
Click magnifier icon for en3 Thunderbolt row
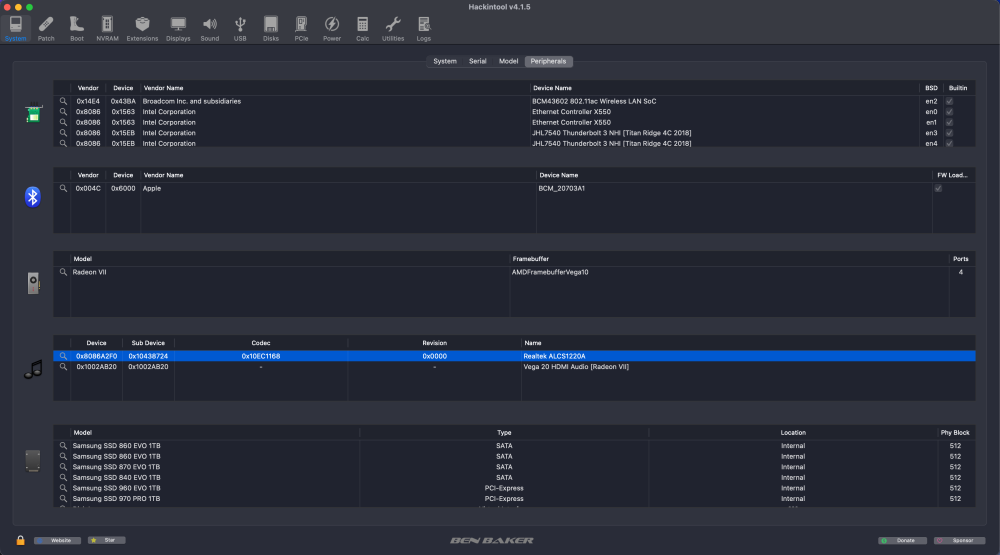pyautogui.click(x=63, y=133)
